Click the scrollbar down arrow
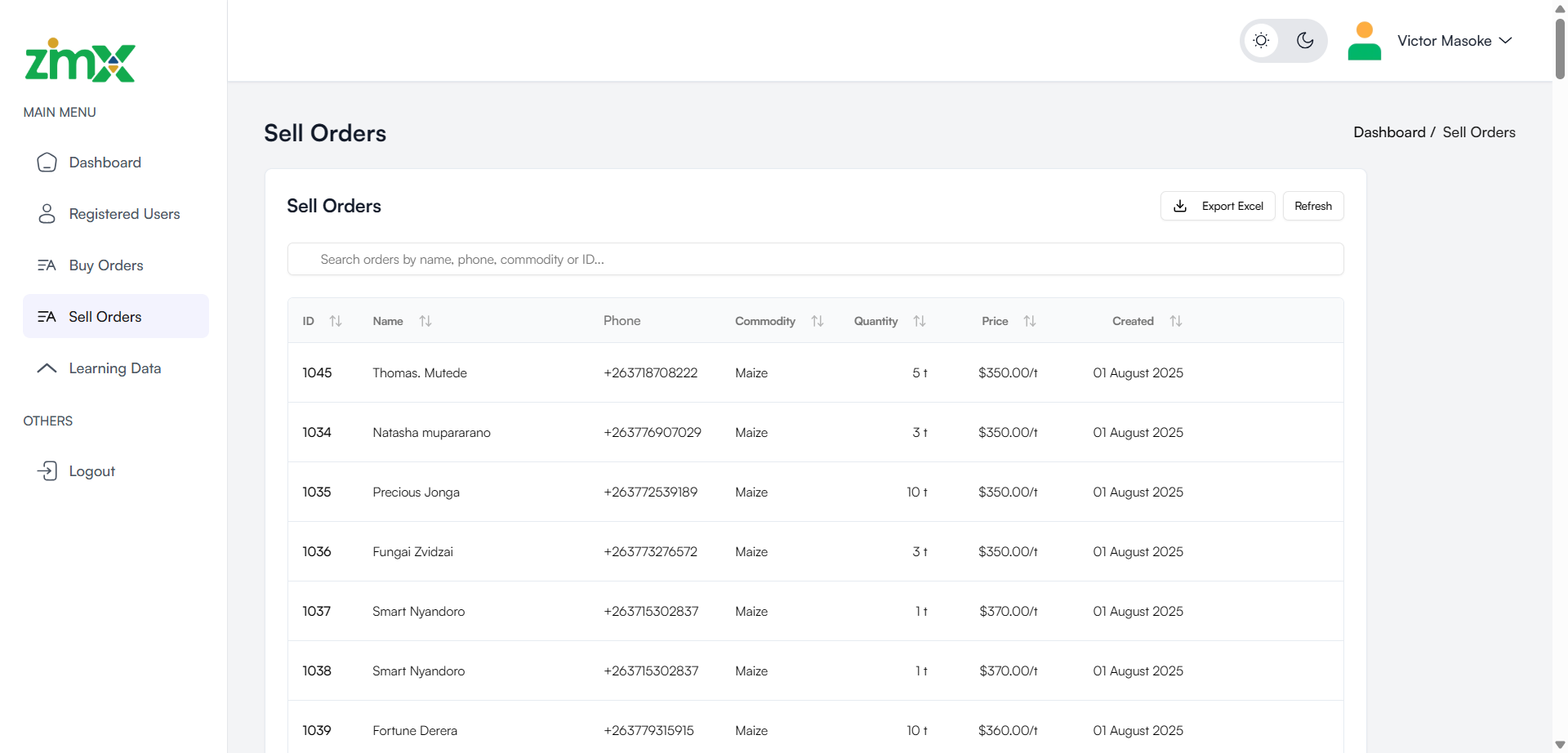The image size is (1568, 753). pyautogui.click(x=1559, y=743)
